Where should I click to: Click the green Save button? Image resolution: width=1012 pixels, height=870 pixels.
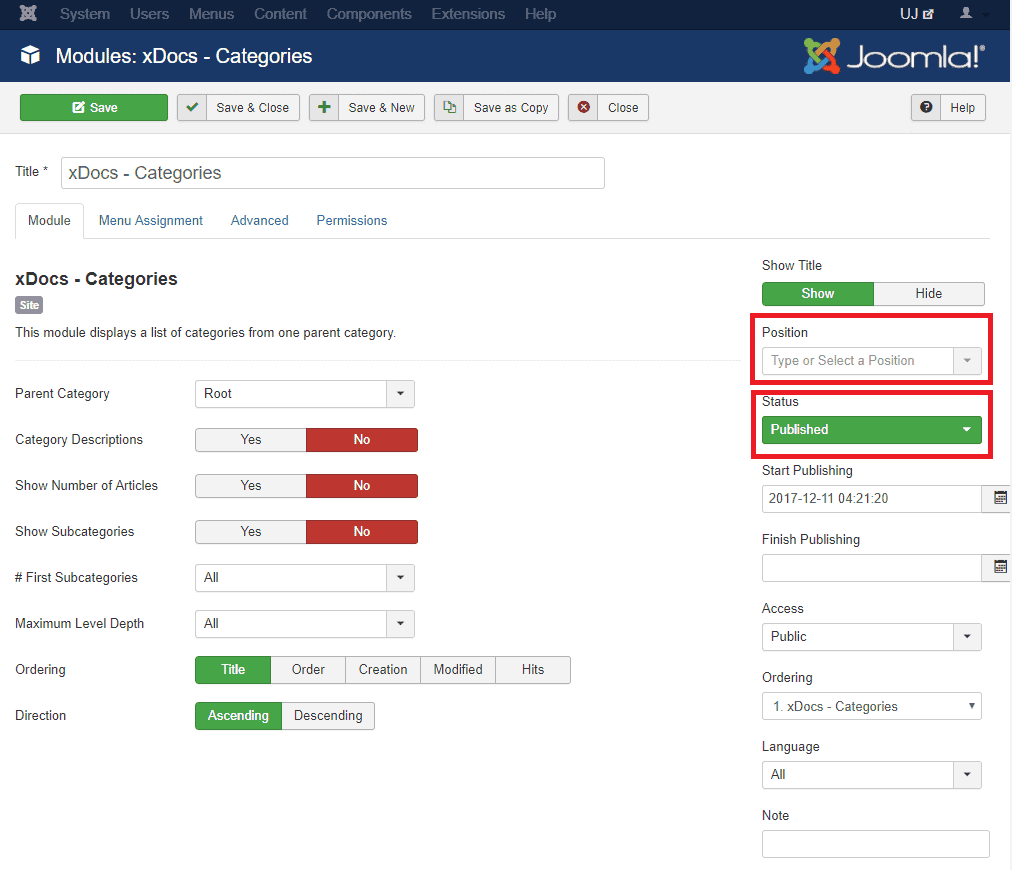(94, 107)
